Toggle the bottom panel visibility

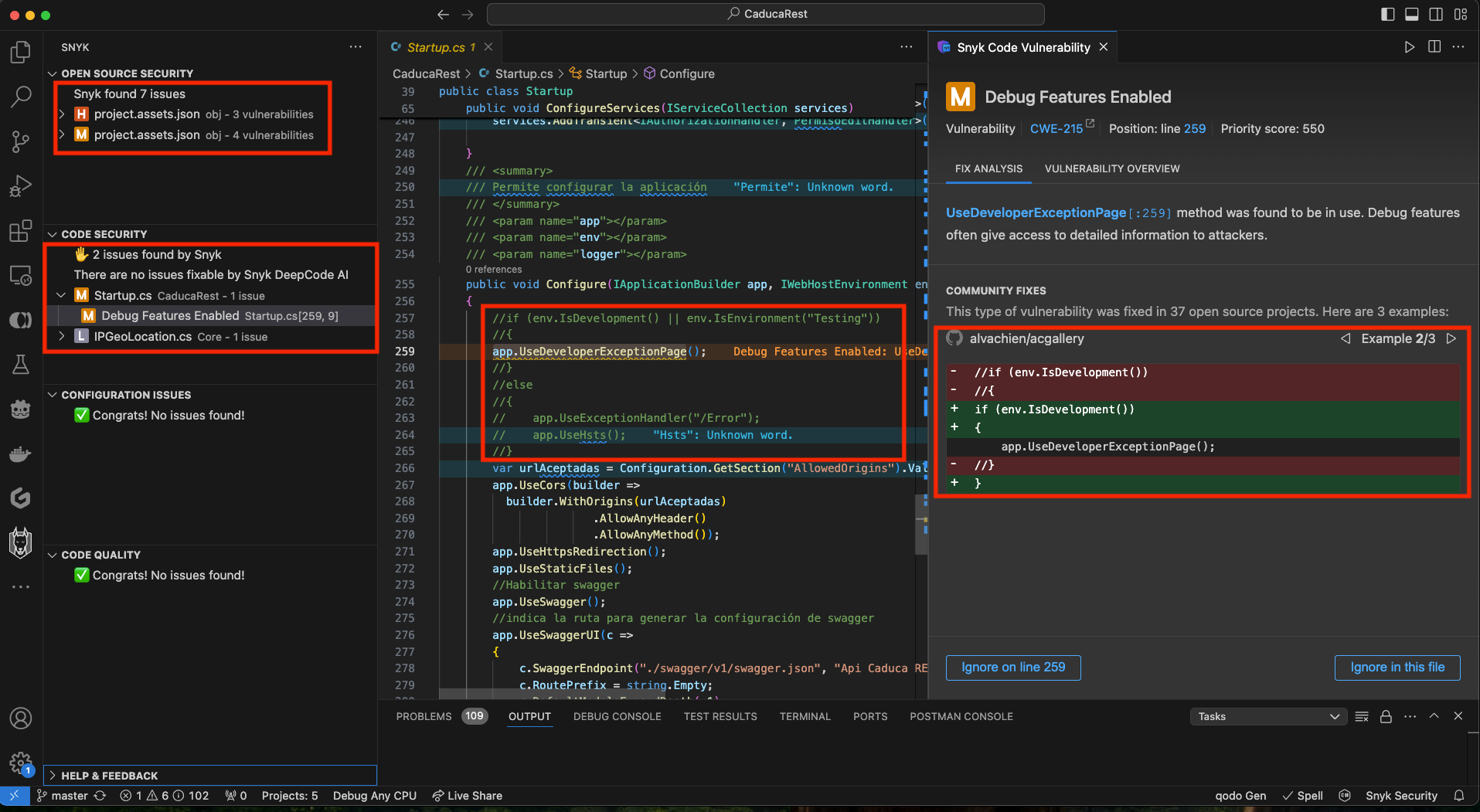pos(1412,14)
